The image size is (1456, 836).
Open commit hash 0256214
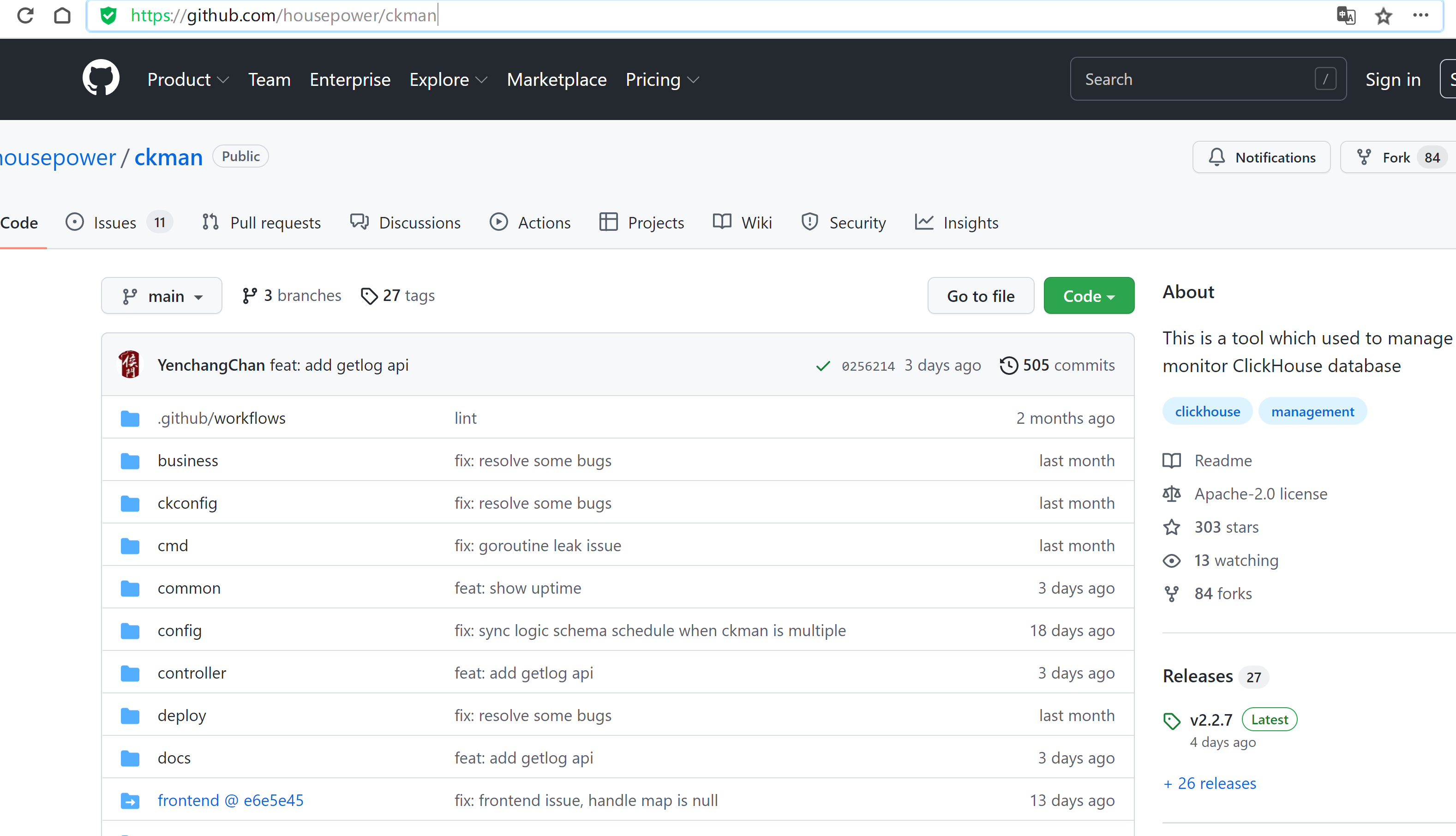(x=869, y=367)
